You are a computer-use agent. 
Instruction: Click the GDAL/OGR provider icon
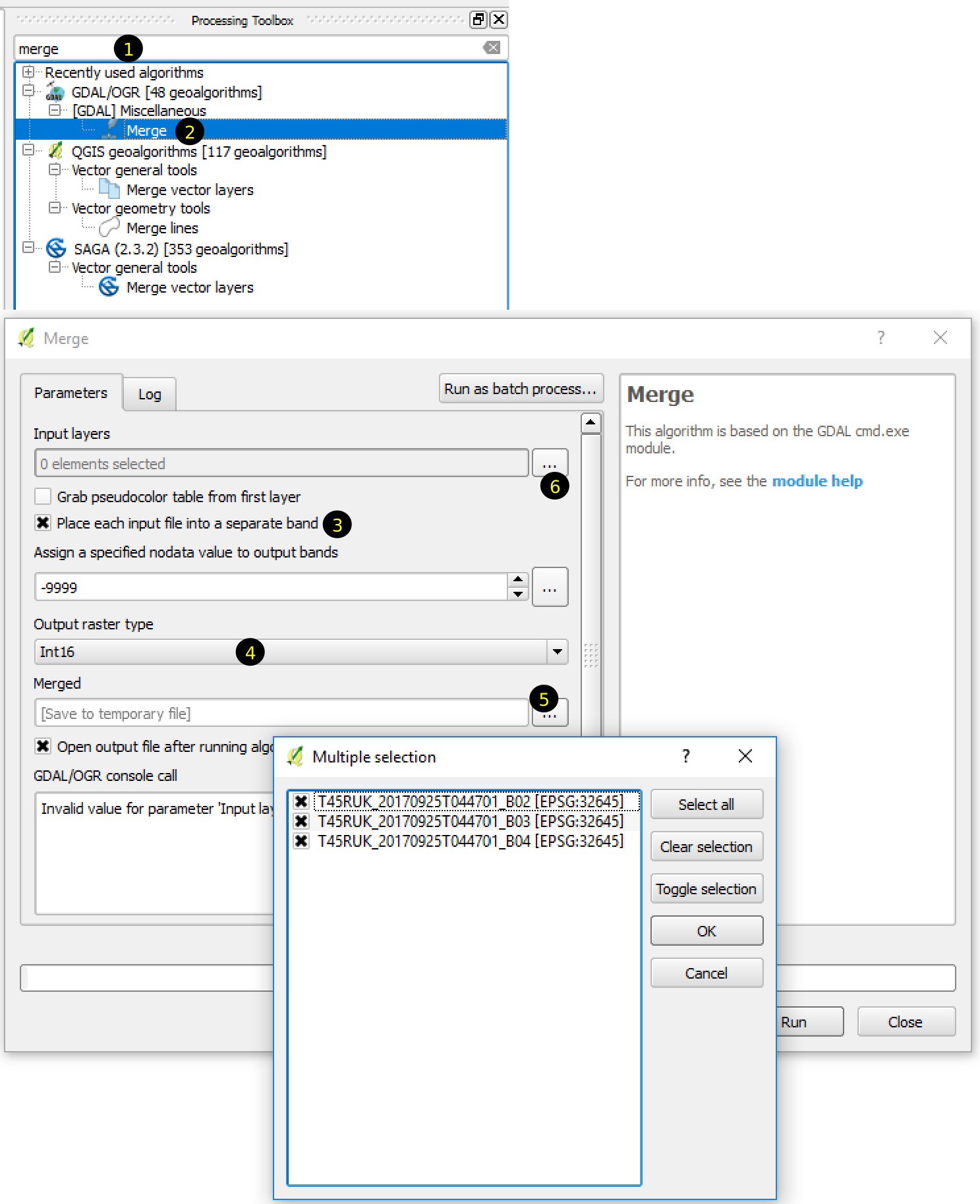(x=55, y=92)
